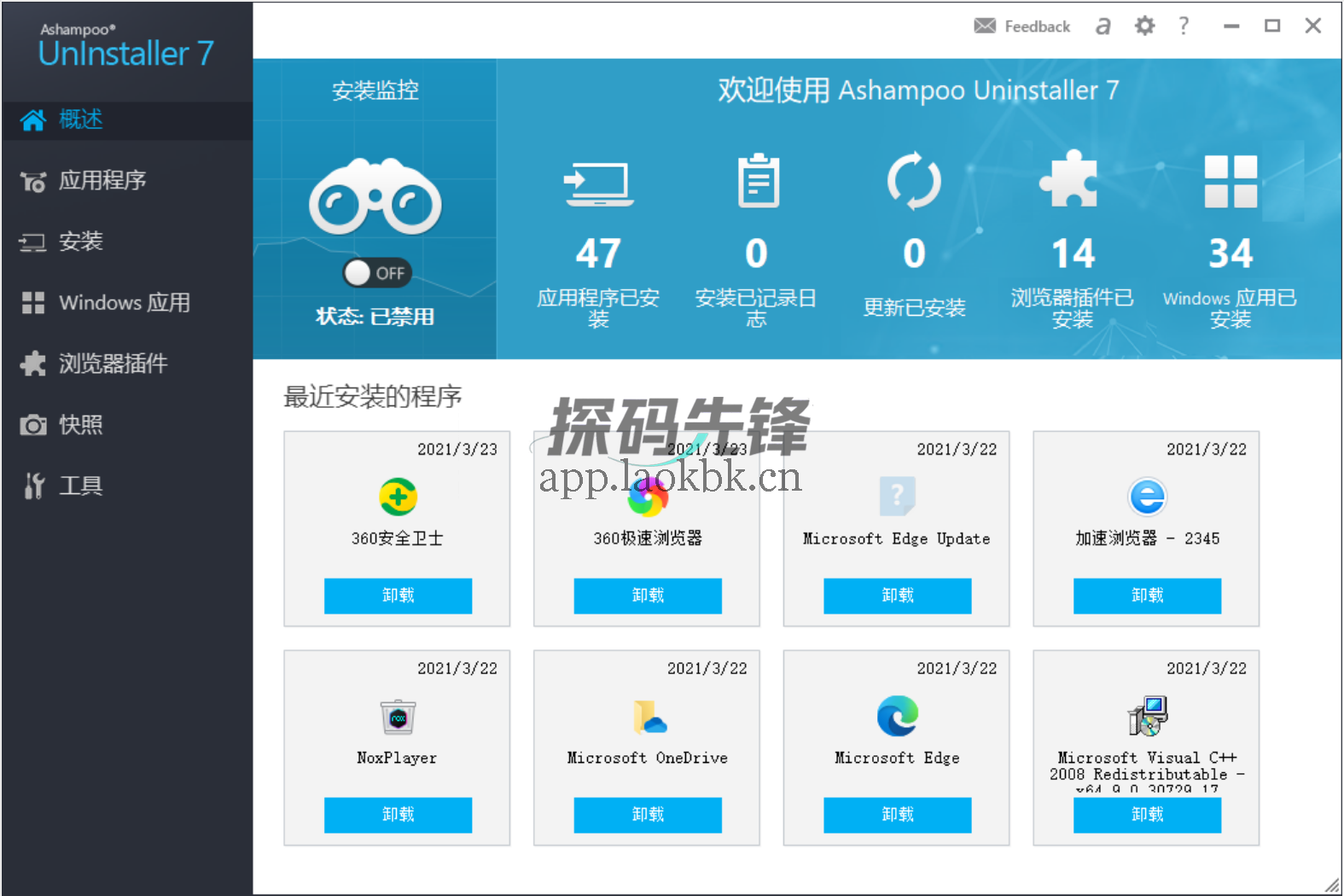1344x896 pixels.
Task: Click the Ashampoo 'a' account icon
Action: [x=1103, y=26]
